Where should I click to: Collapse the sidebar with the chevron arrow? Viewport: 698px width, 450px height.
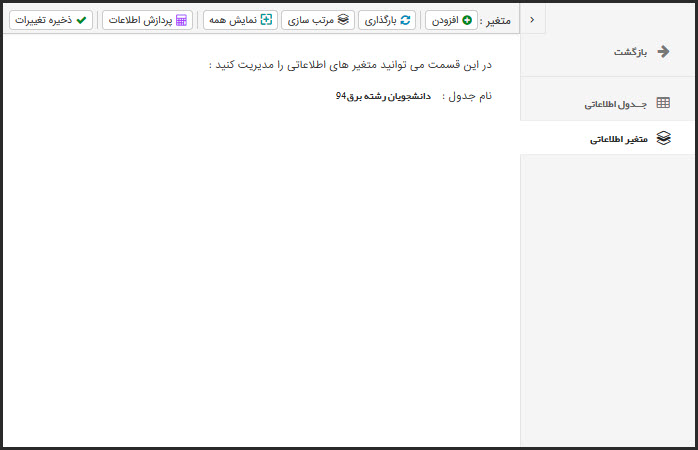point(530,19)
